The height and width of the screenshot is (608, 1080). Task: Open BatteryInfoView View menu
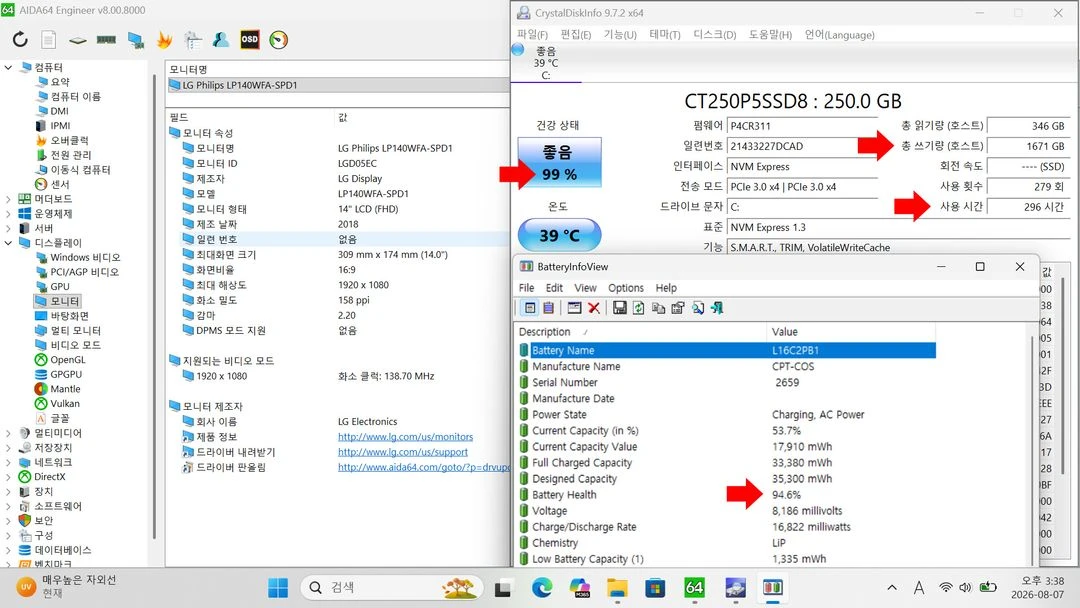[585, 288]
